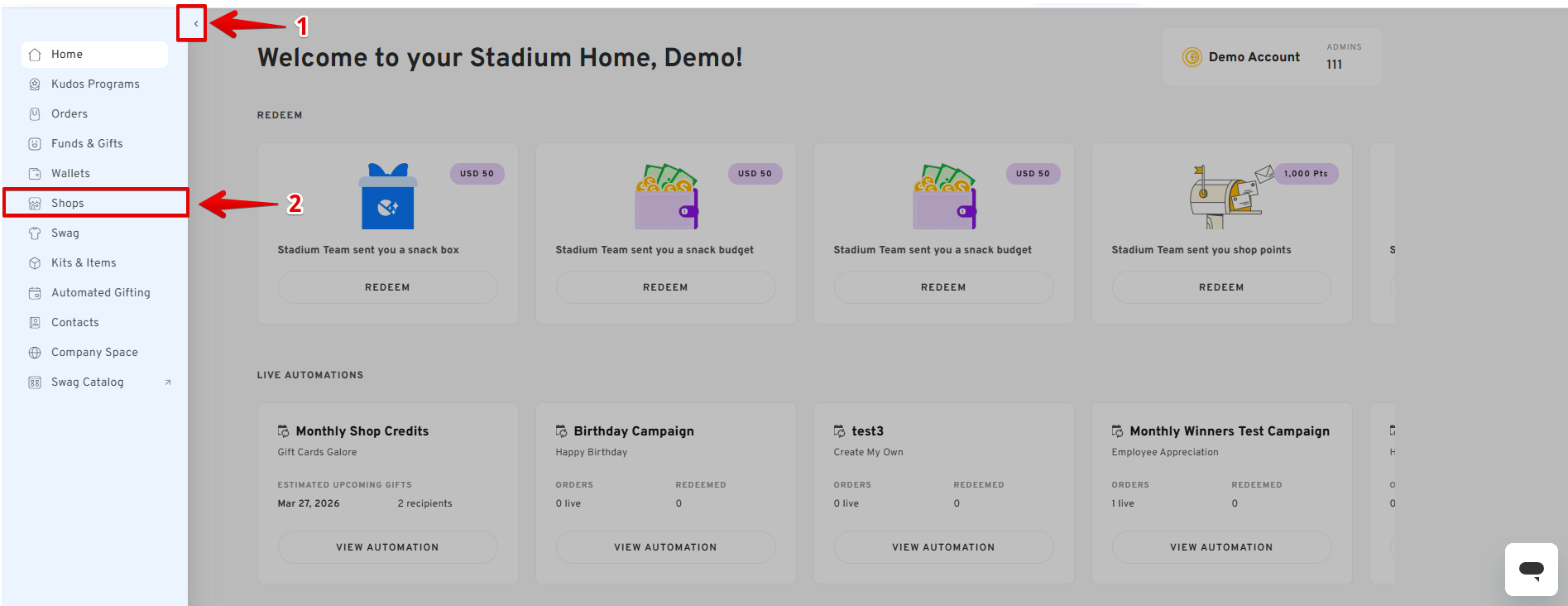
Task: Open the Shops menu item
Action: 68,204
